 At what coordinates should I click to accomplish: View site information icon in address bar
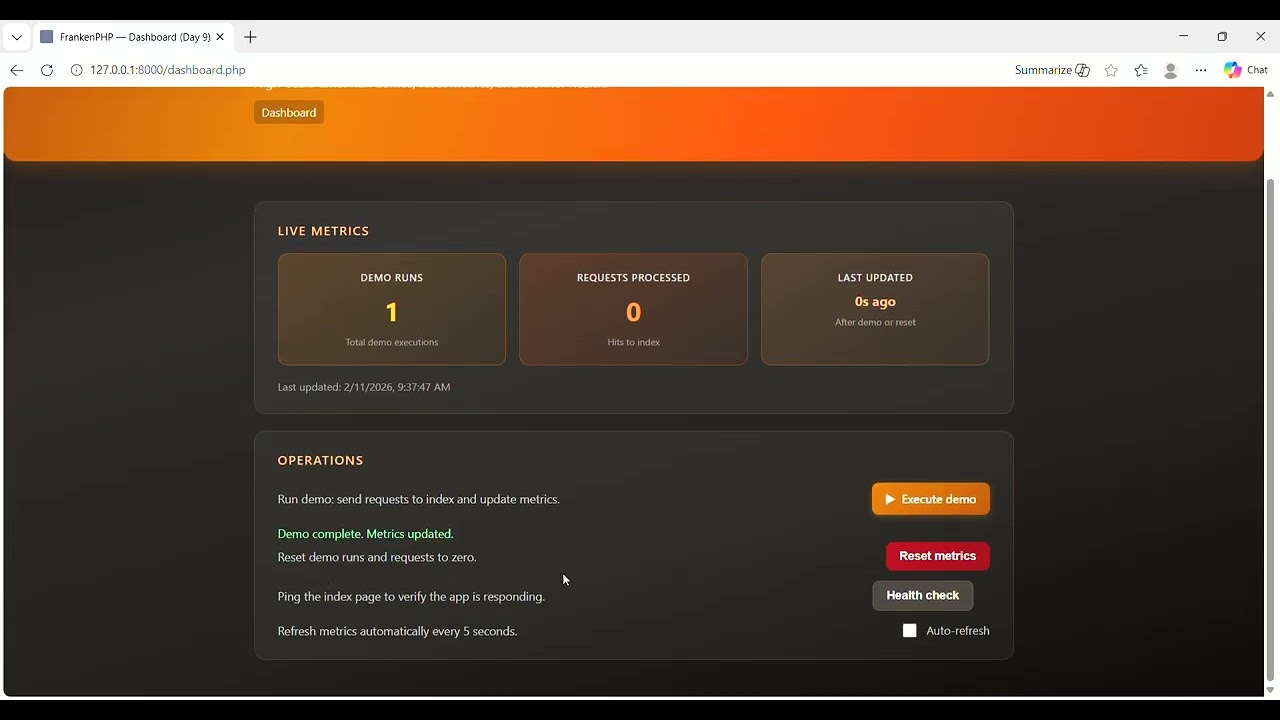(76, 70)
